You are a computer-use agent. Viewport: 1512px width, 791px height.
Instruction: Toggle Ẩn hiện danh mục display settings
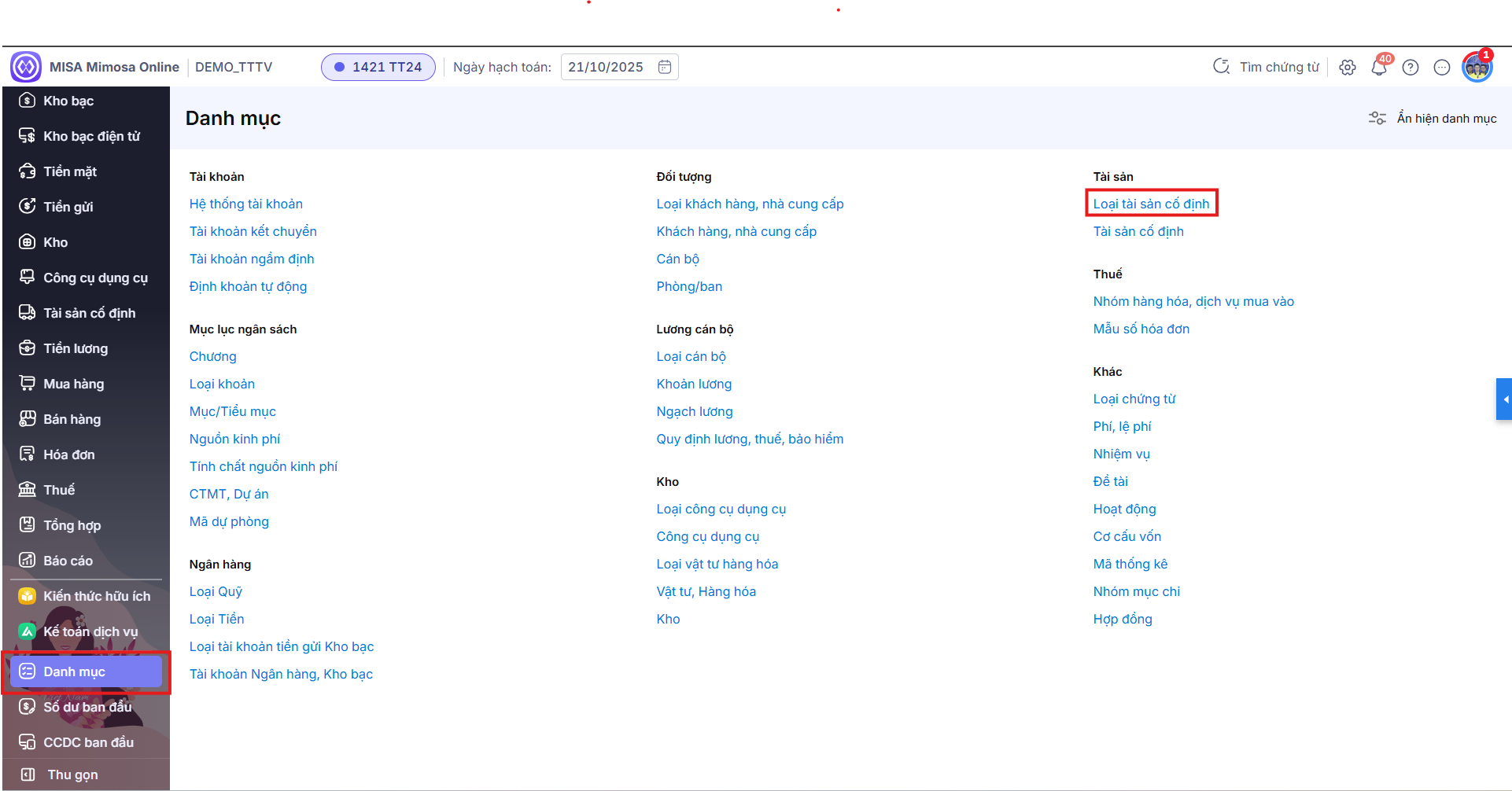coord(1433,118)
